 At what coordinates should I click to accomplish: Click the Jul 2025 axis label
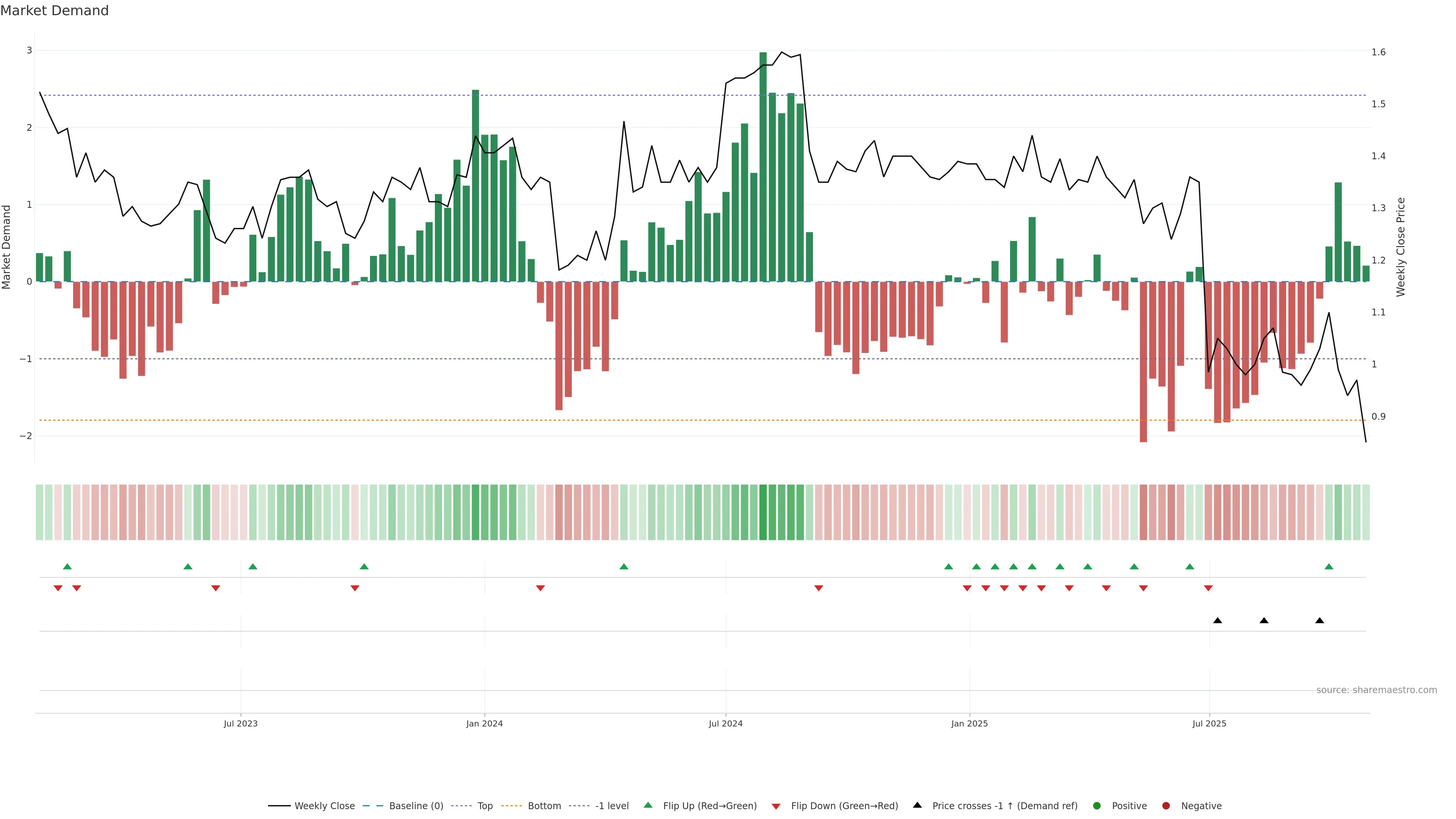pyautogui.click(x=1209, y=723)
